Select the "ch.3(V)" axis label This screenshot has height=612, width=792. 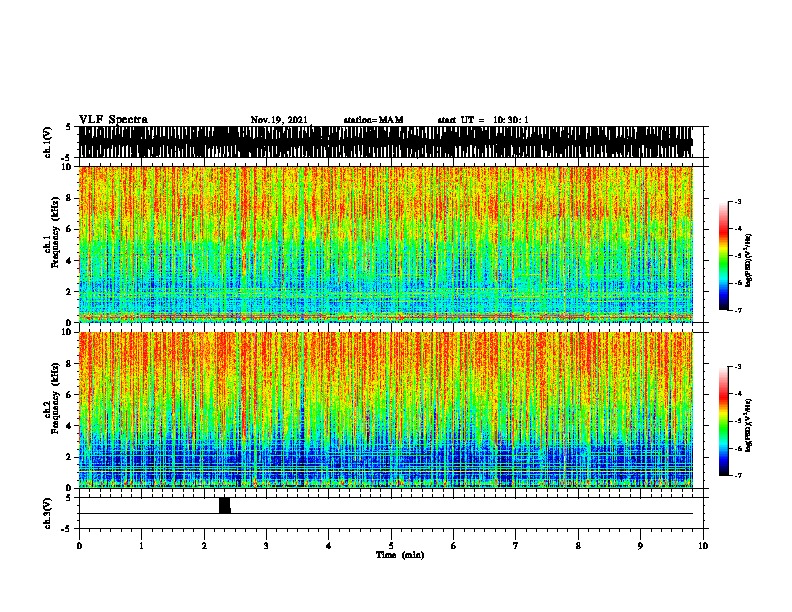[47, 513]
